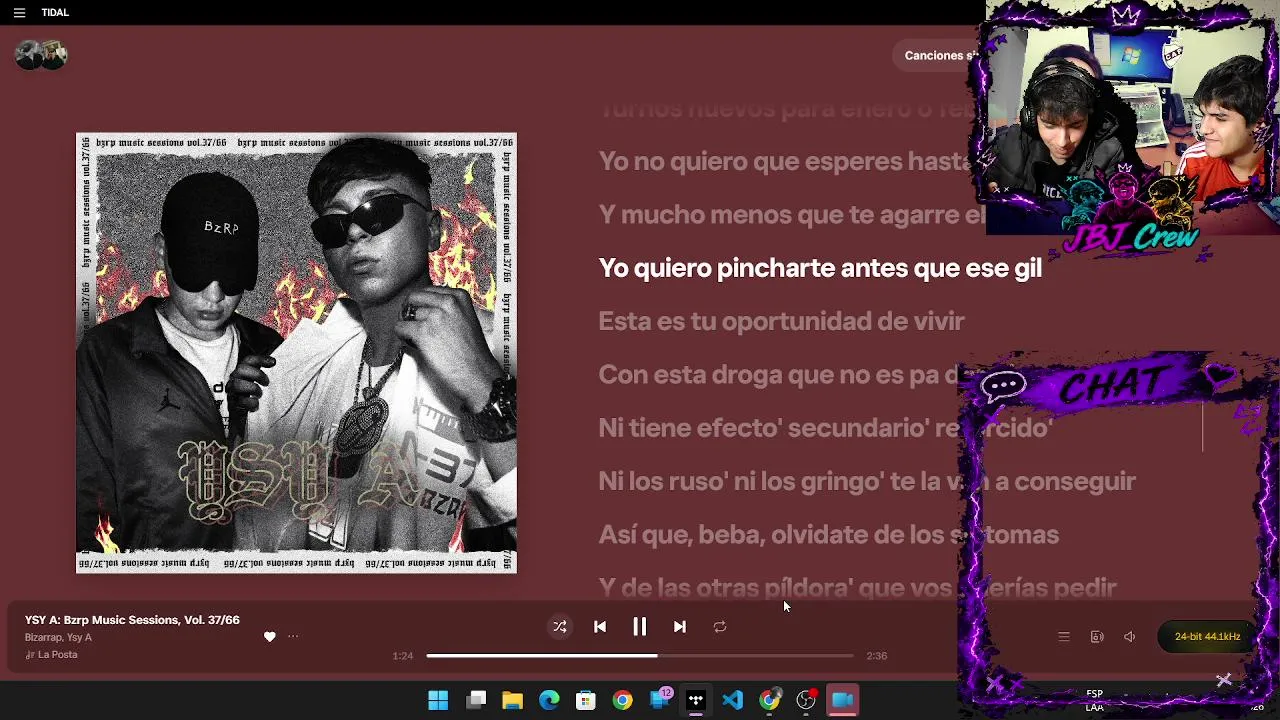Open the second Chrome profile taskbar icon

(x=770, y=700)
